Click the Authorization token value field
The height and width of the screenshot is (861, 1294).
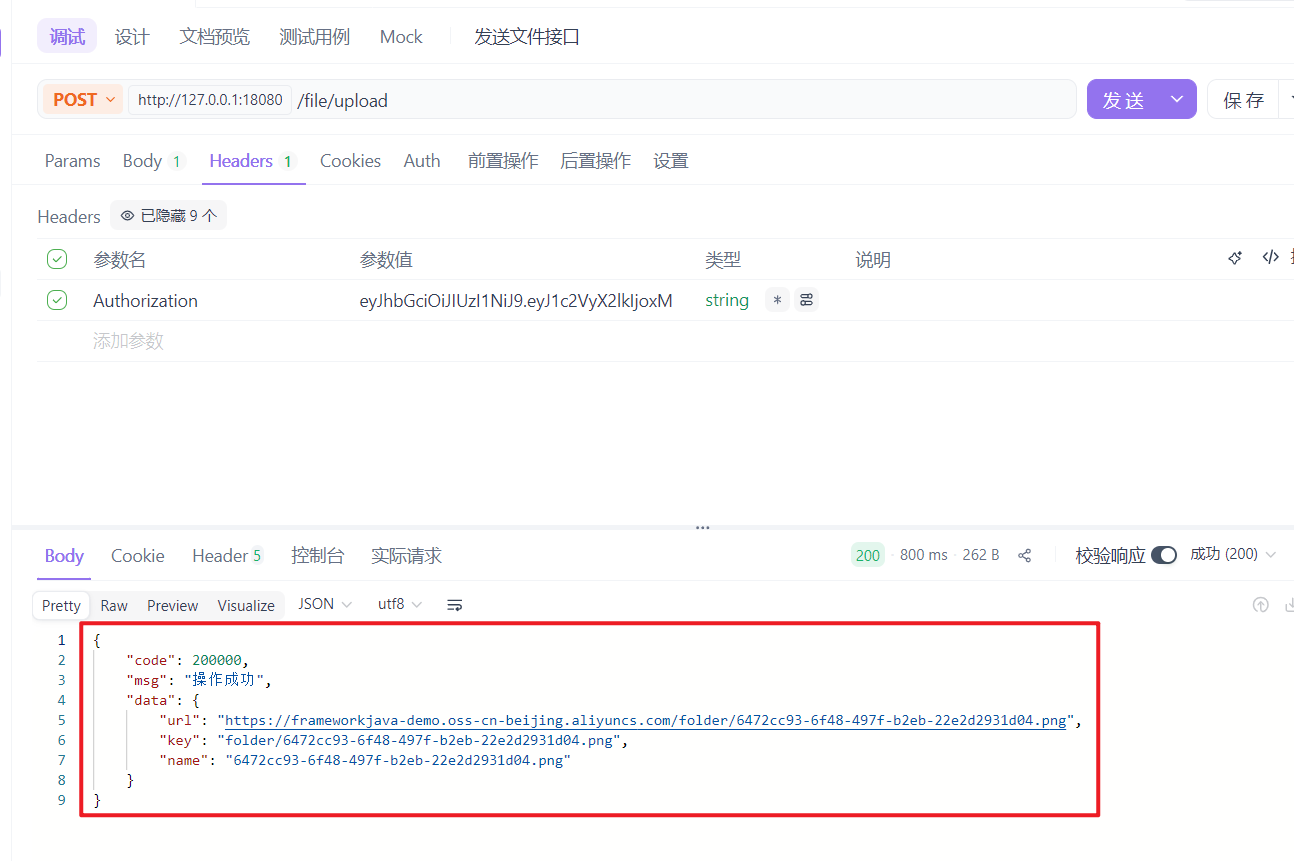click(x=516, y=300)
